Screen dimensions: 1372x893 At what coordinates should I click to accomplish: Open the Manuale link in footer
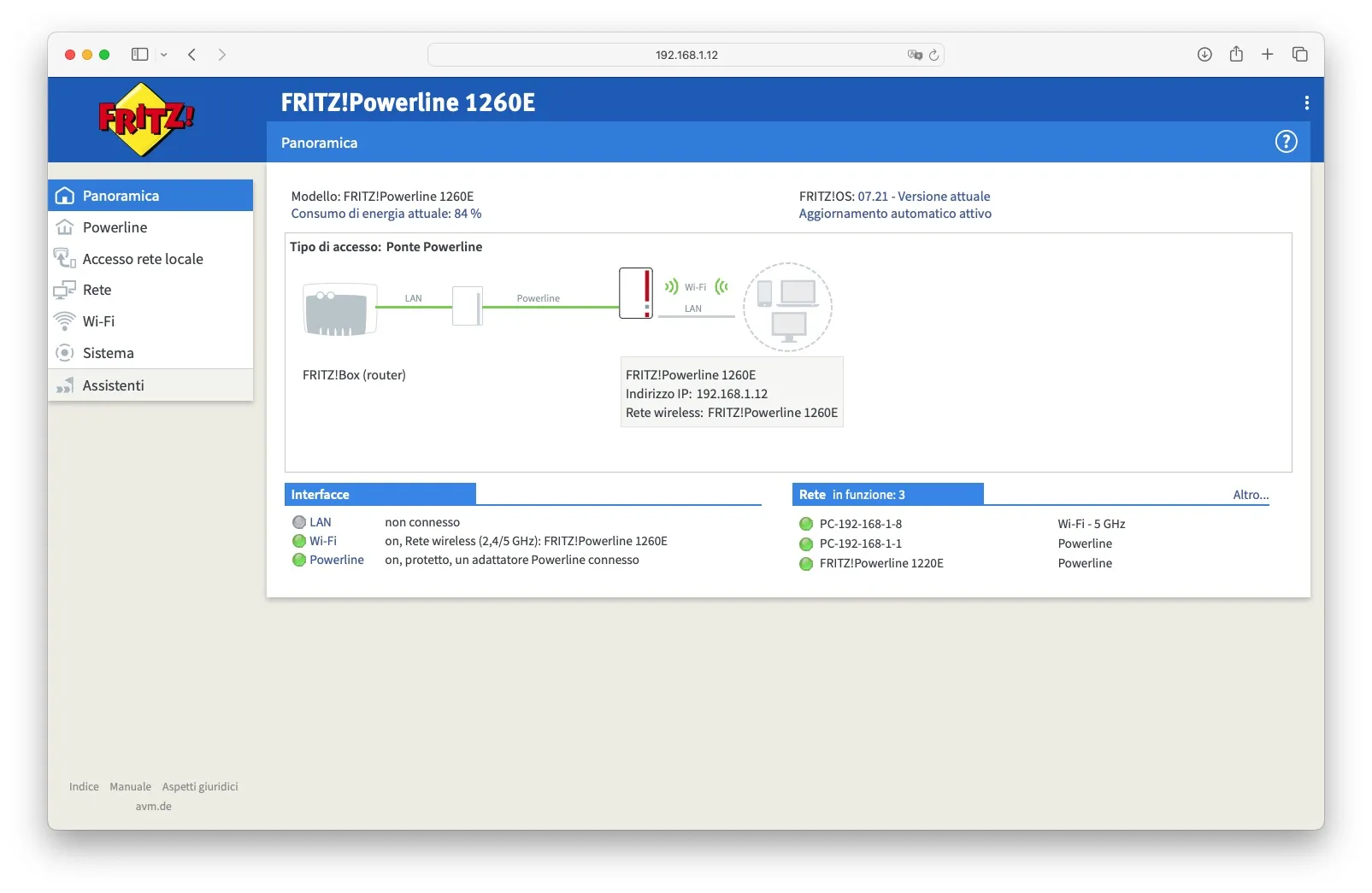tap(130, 786)
